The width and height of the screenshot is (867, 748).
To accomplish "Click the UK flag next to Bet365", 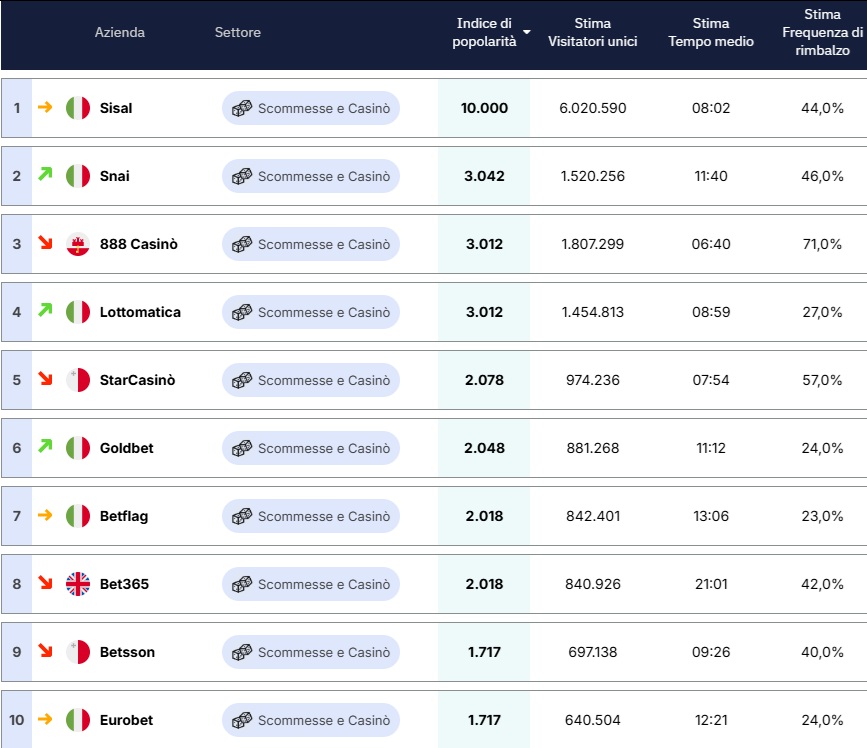I will (x=77, y=584).
